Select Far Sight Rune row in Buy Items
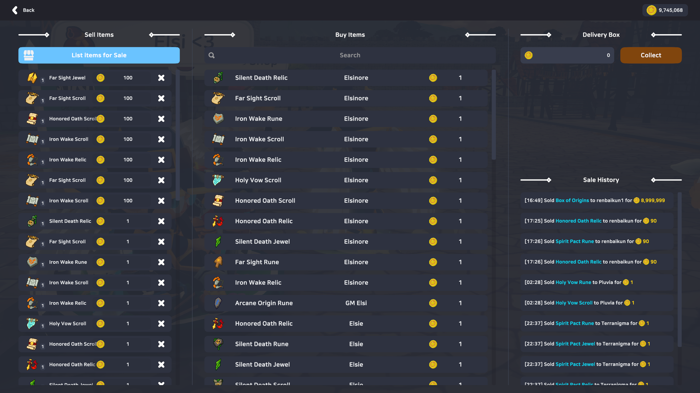The width and height of the screenshot is (700, 393). [x=346, y=262]
